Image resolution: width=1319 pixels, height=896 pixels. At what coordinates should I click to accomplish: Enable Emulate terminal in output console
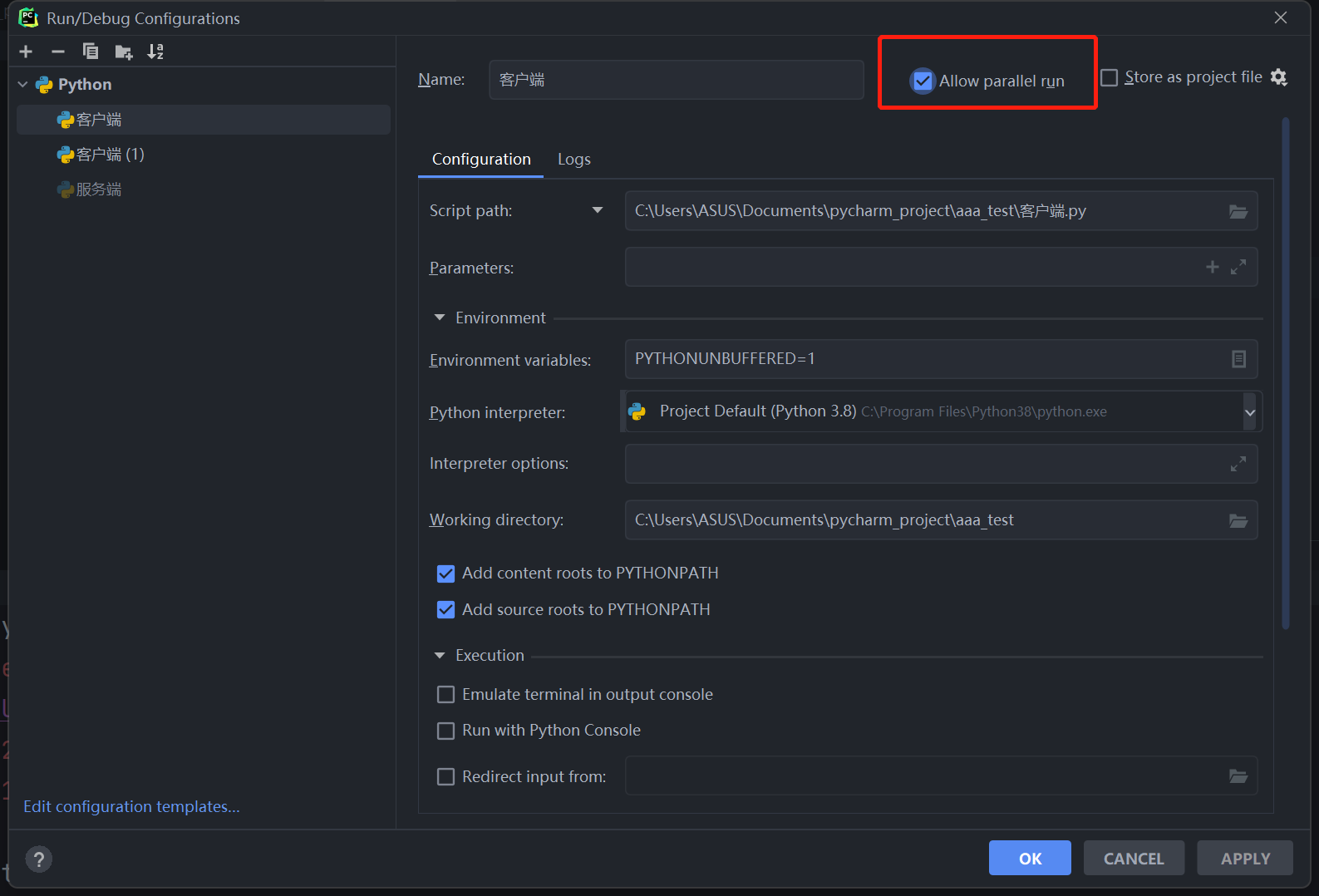446,694
